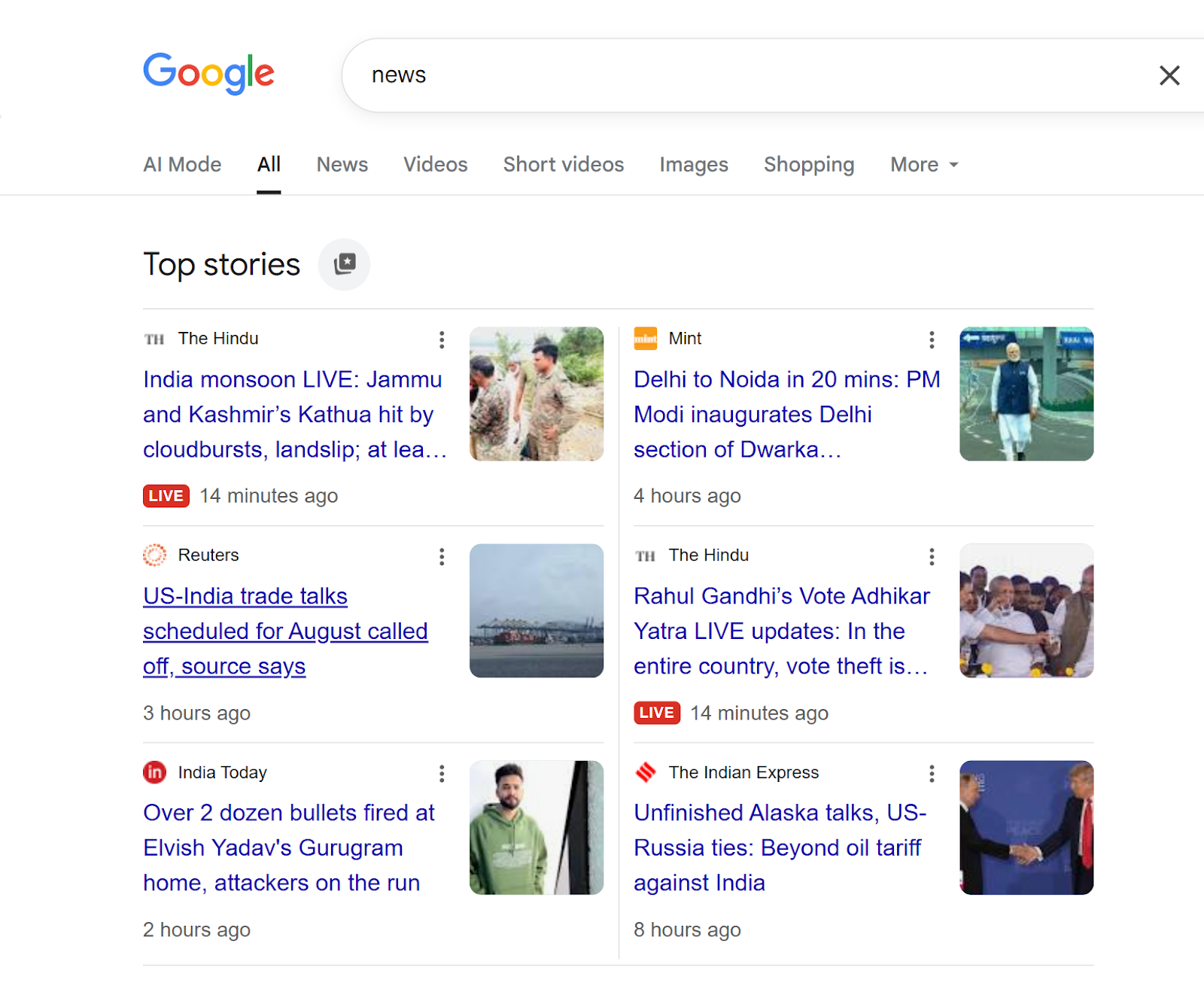Image resolution: width=1204 pixels, height=995 pixels.
Task: Click the saved stories icon beside Top stories
Action: pyautogui.click(x=345, y=264)
